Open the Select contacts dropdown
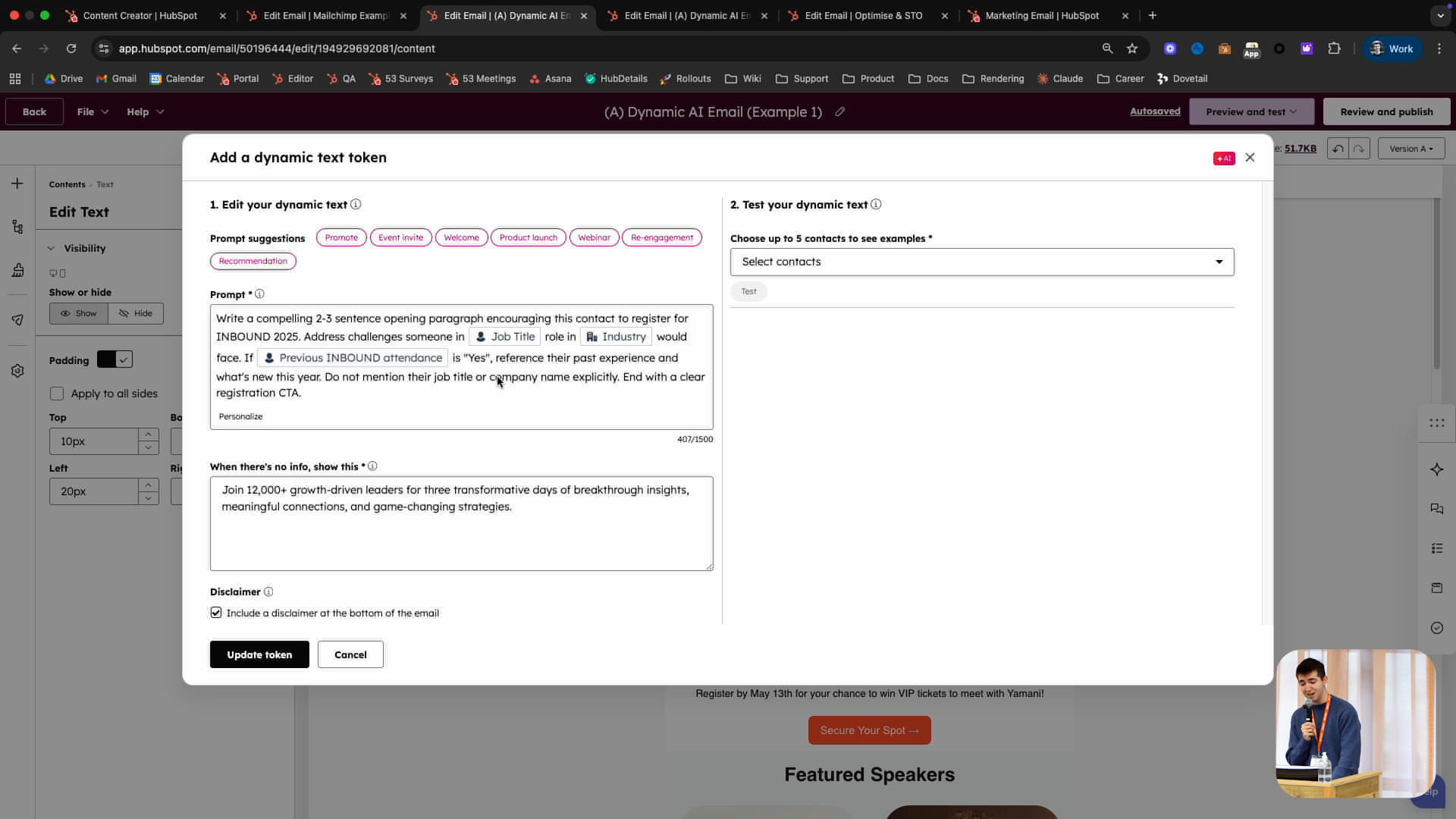 click(981, 262)
